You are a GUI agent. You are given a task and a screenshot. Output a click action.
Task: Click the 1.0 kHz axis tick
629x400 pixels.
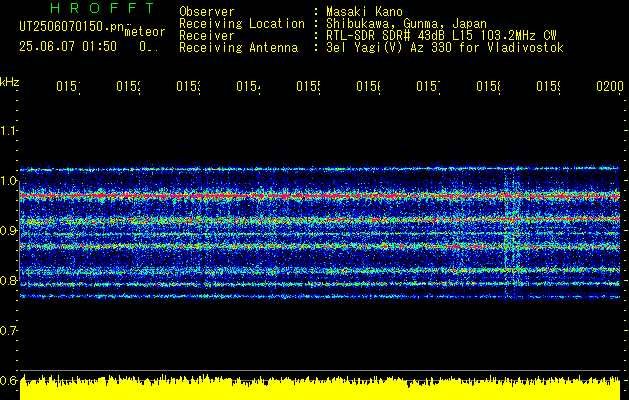point(8,181)
